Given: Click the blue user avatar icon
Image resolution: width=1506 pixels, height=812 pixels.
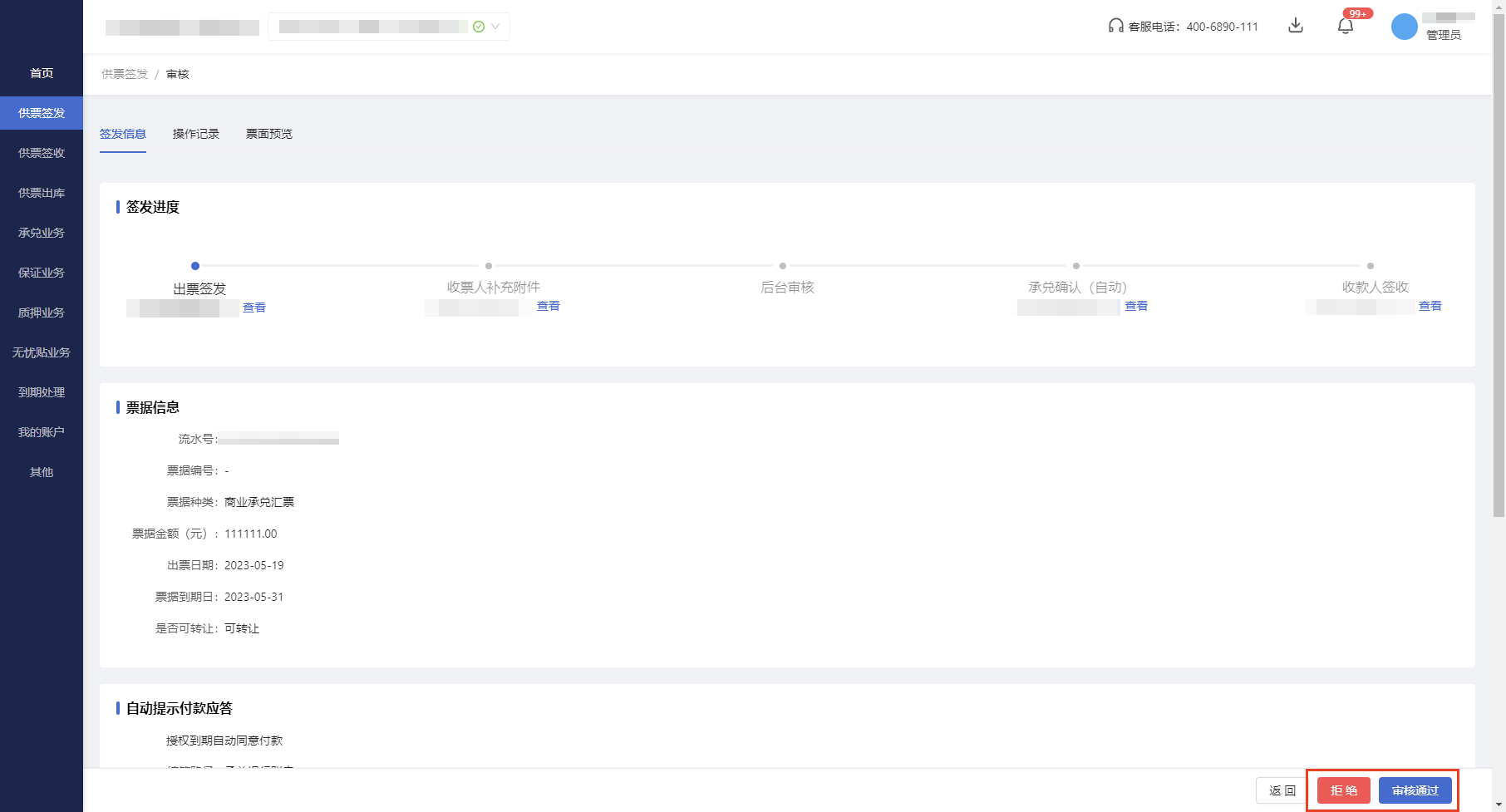Looking at the screenshot, I should click(1404, 27).
